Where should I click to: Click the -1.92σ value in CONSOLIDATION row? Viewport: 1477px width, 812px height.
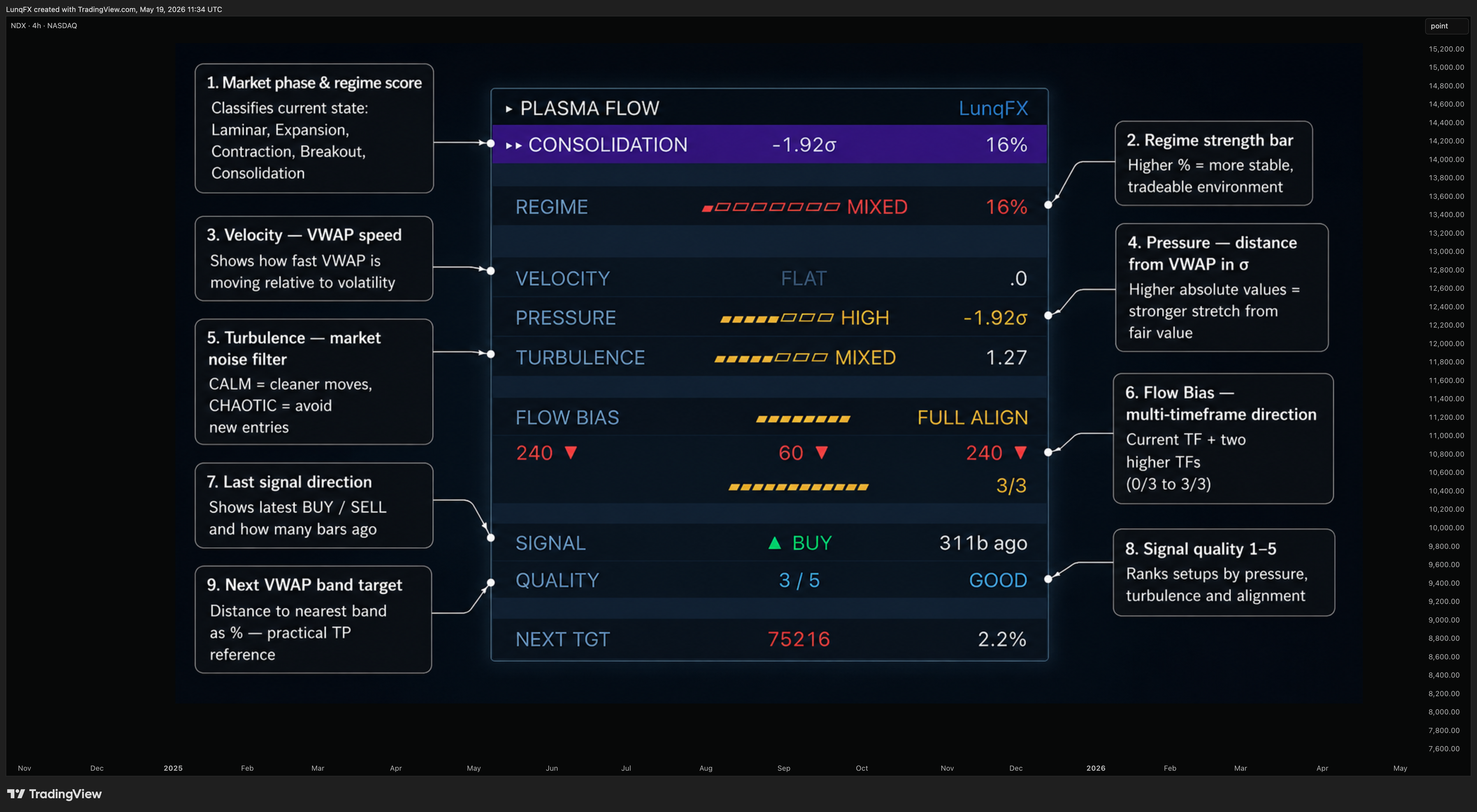(804, 145)
